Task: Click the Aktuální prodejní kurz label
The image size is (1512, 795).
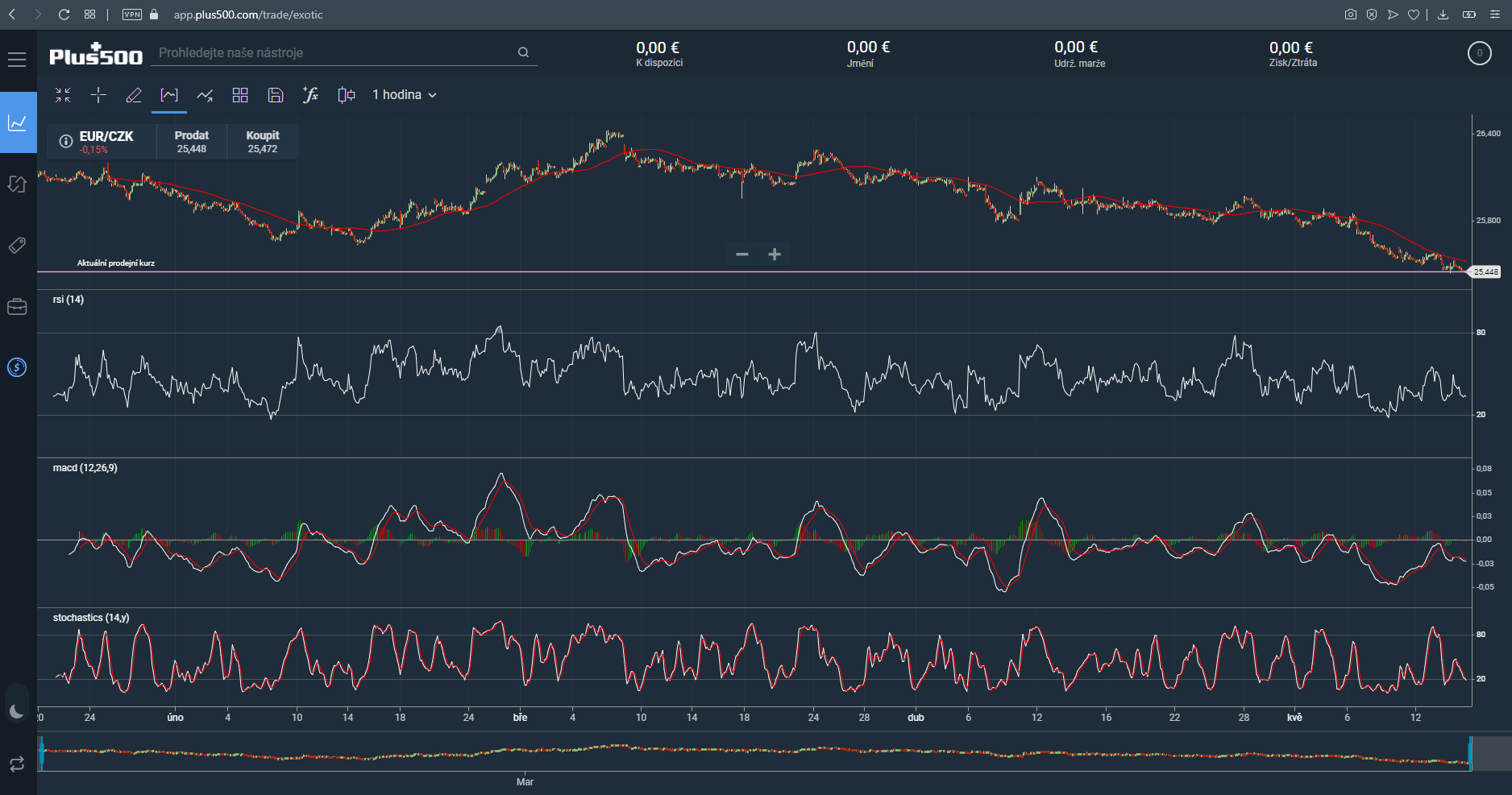Action: point(116,263)
